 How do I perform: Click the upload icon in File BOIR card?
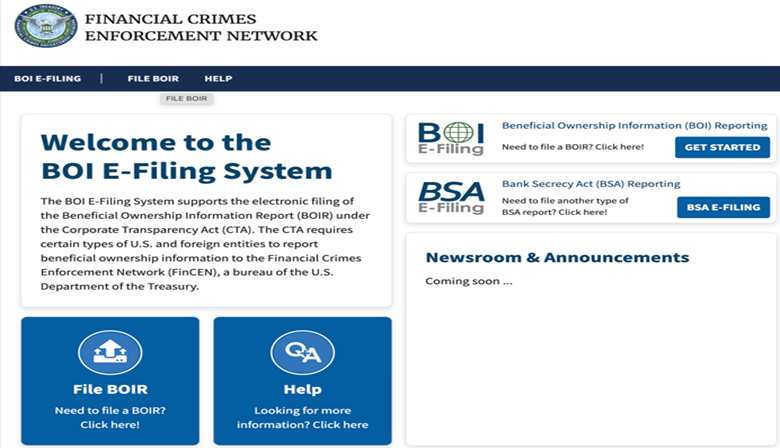click(109, 352)
